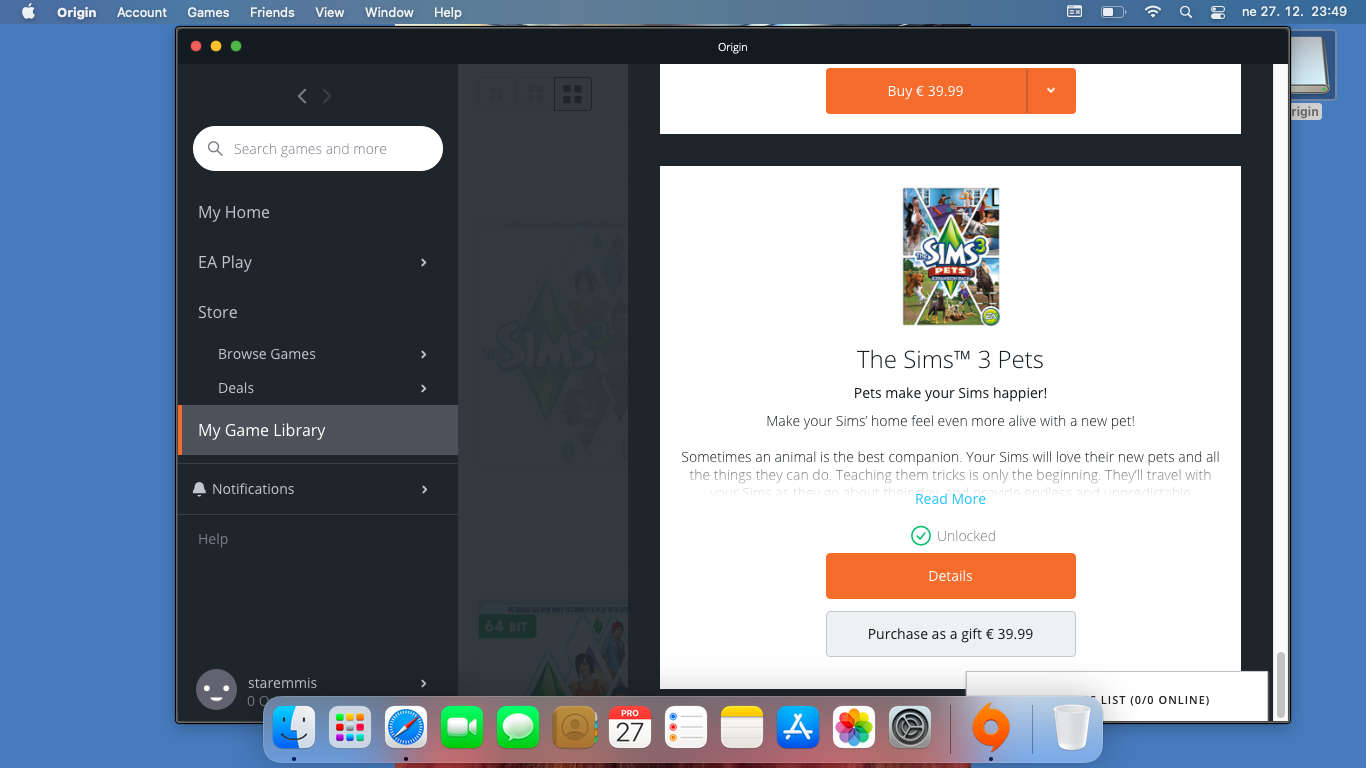Click the Purchase as a gift button
This screenshot has width=1366, height=768.
click(x=950, y=634)
